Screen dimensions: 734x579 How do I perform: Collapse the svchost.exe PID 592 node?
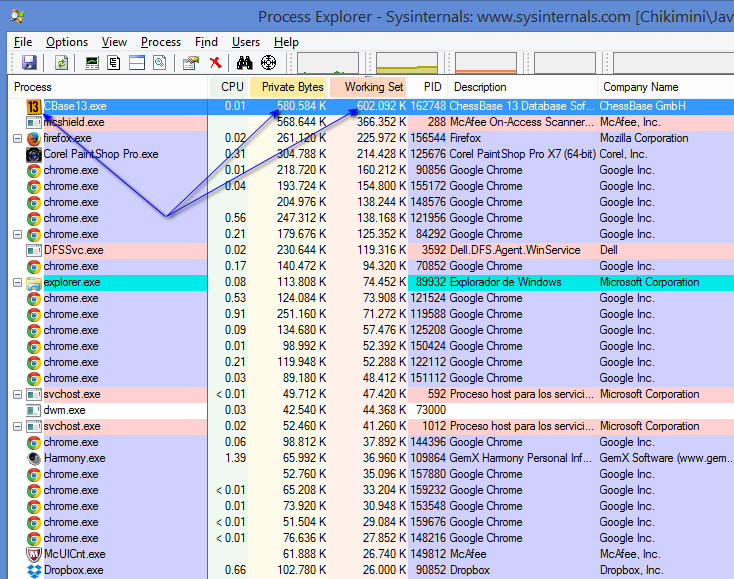[17, 395]
